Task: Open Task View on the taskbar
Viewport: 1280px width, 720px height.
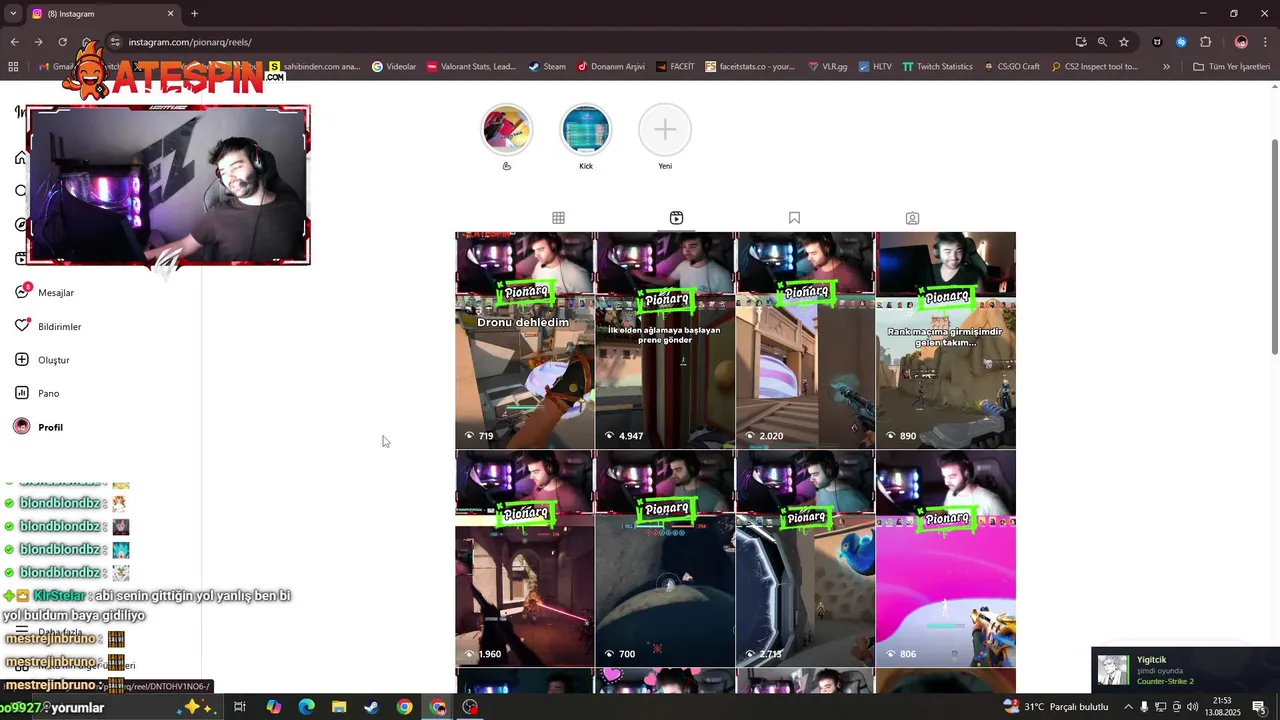Action: click(240, 707)
